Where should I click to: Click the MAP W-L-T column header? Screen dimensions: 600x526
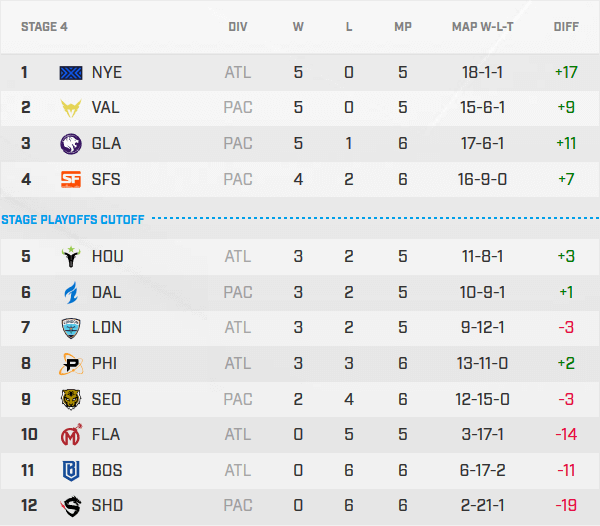483,27
